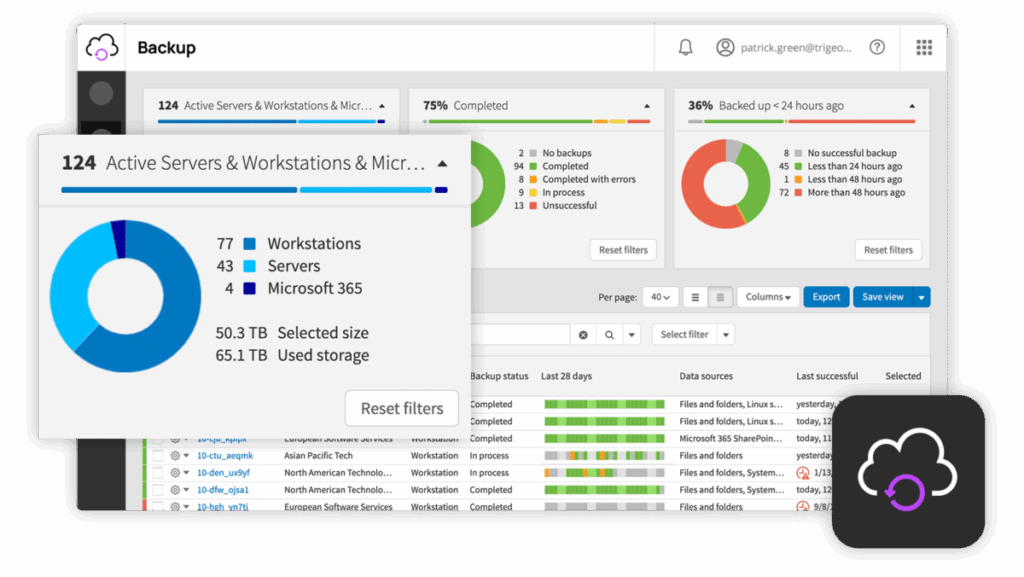The width and height of the screenshot is (1024, 577).
Task: Sort by the Selected column header
Action: [x=903, y=376]
